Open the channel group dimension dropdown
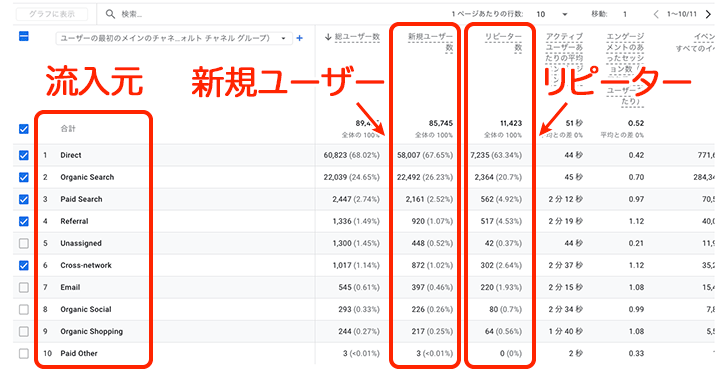728x375 pixels. (x=174, y=38)
